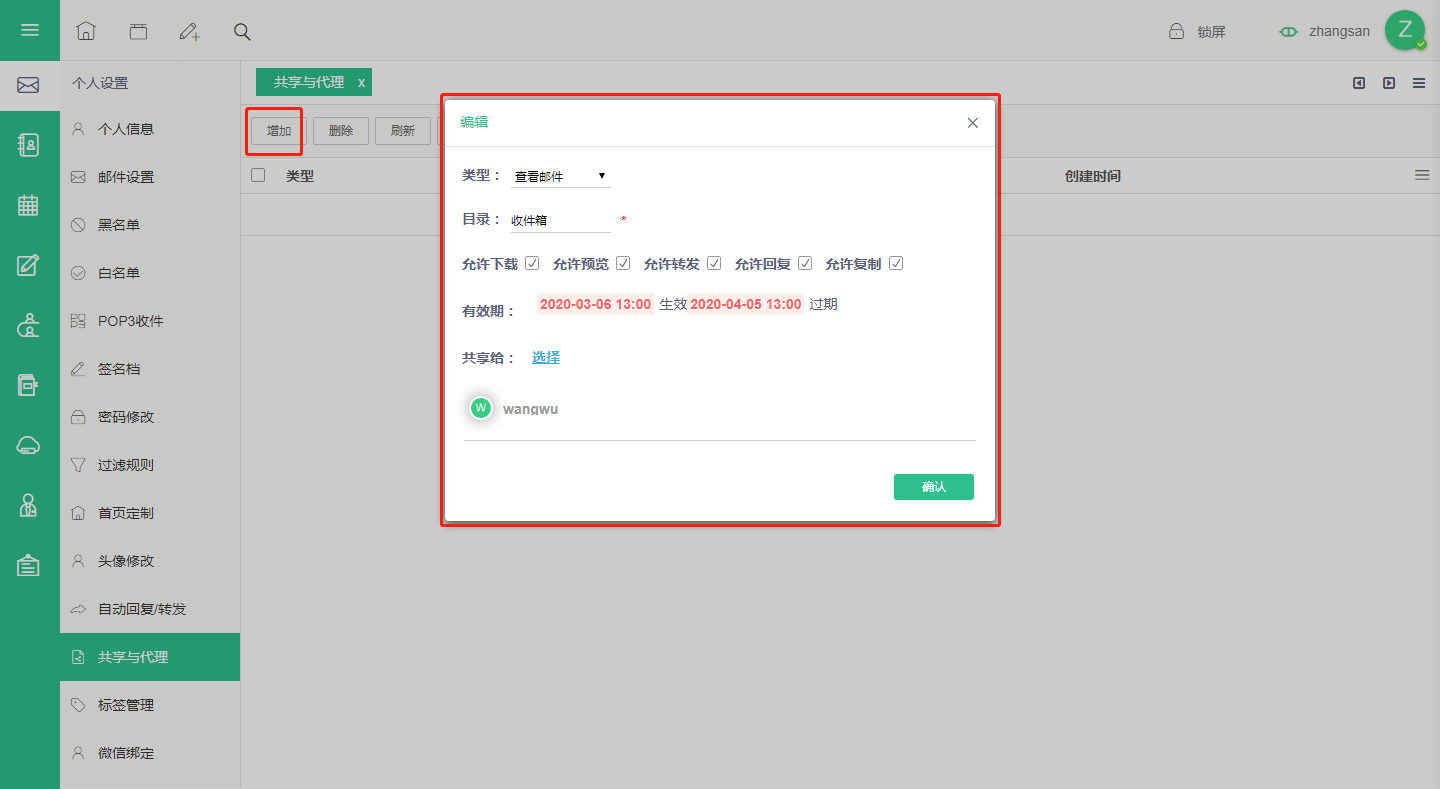Click the green 确认 button
The image size is (1440, 789).
click(x=934, y=487)
